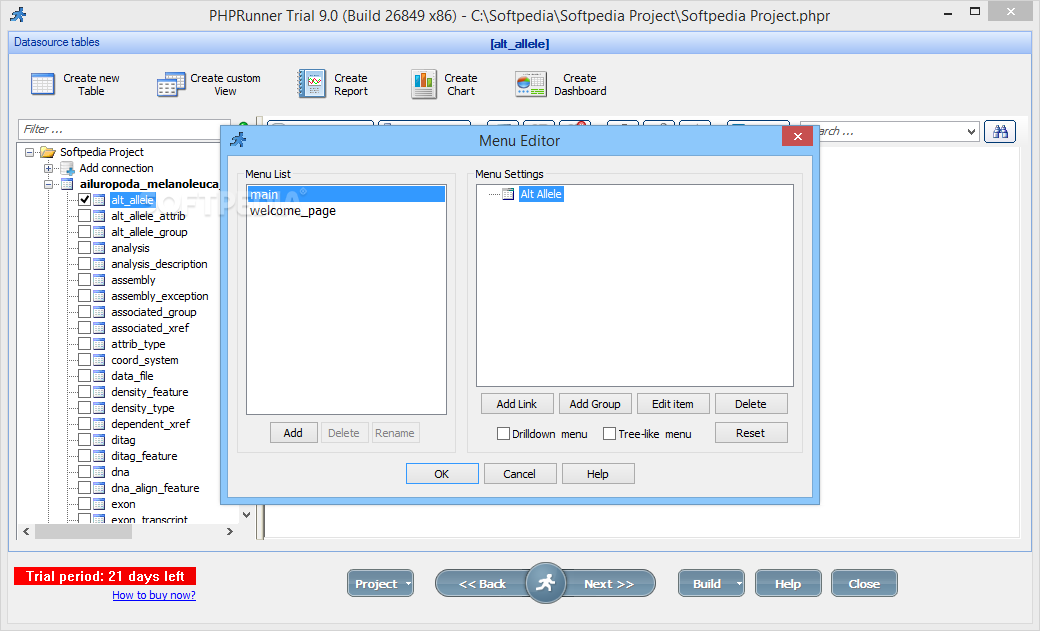The image size is (1040, 631).
Task: Click the bottom Help button
Action: point(788,584)
